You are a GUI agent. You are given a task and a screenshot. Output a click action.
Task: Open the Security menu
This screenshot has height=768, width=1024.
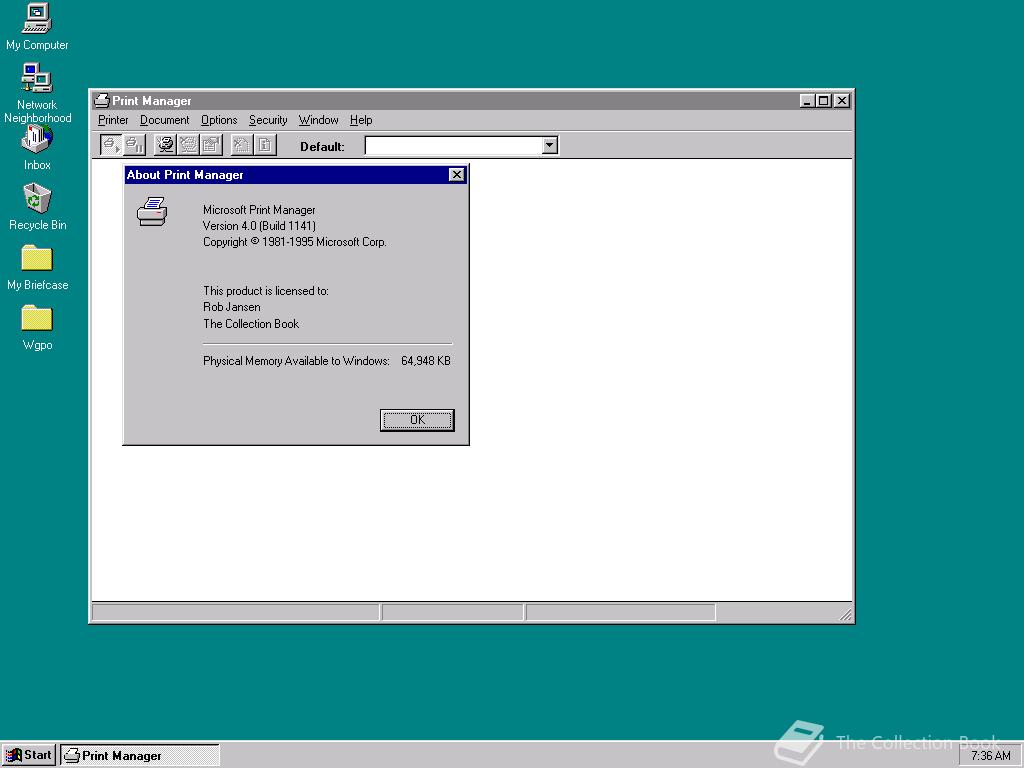(x=268, y=120)
